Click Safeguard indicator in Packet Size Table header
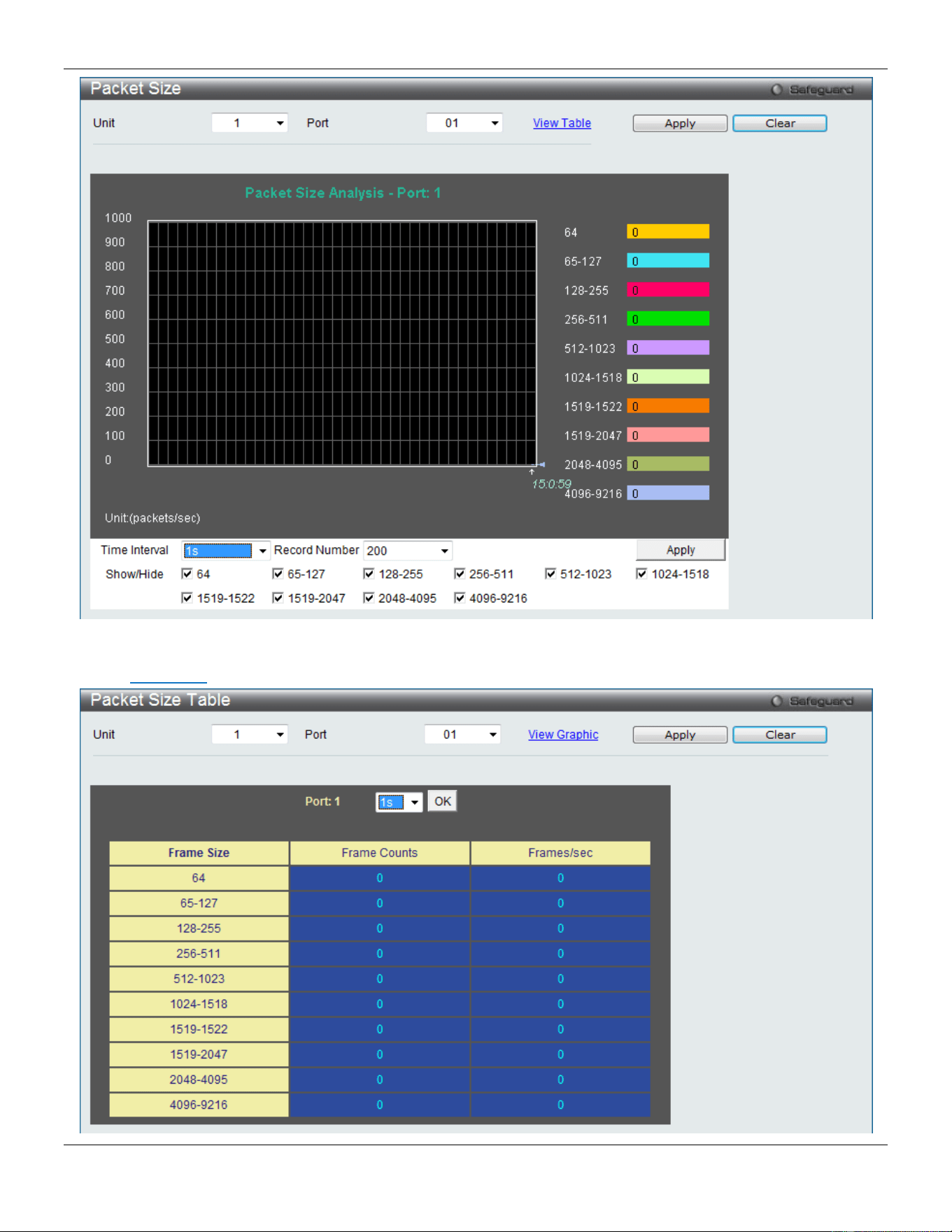This screenshot has width=952, height=1232. pos(812,701)
